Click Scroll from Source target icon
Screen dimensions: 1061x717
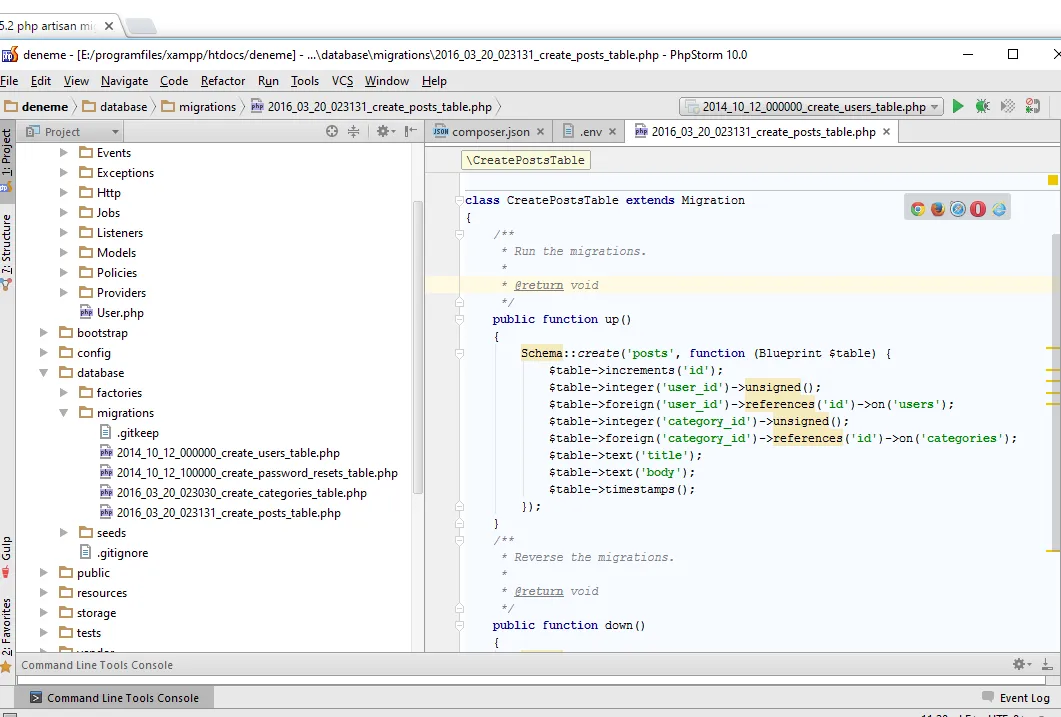point(332,131)
